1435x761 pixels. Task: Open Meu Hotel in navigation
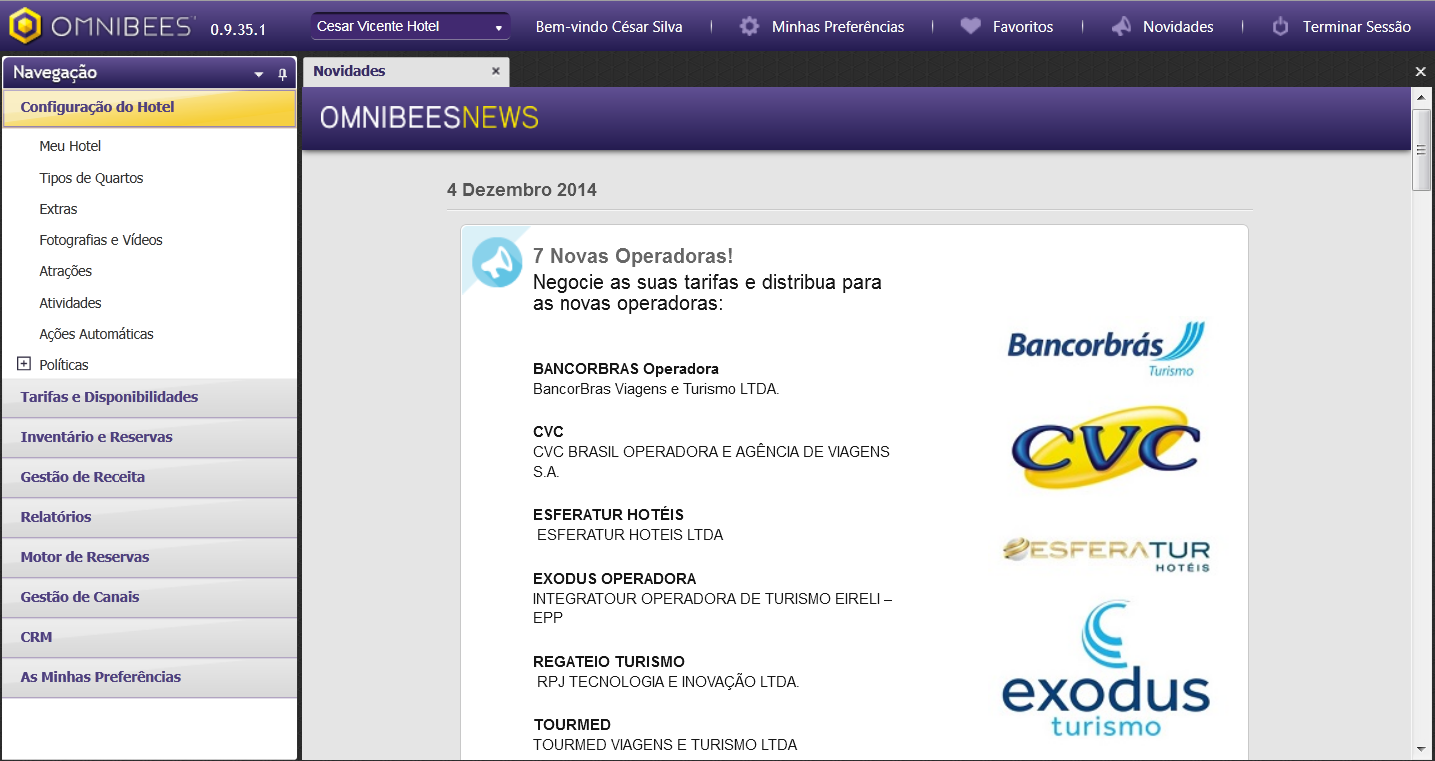click(x=70, y=146)
